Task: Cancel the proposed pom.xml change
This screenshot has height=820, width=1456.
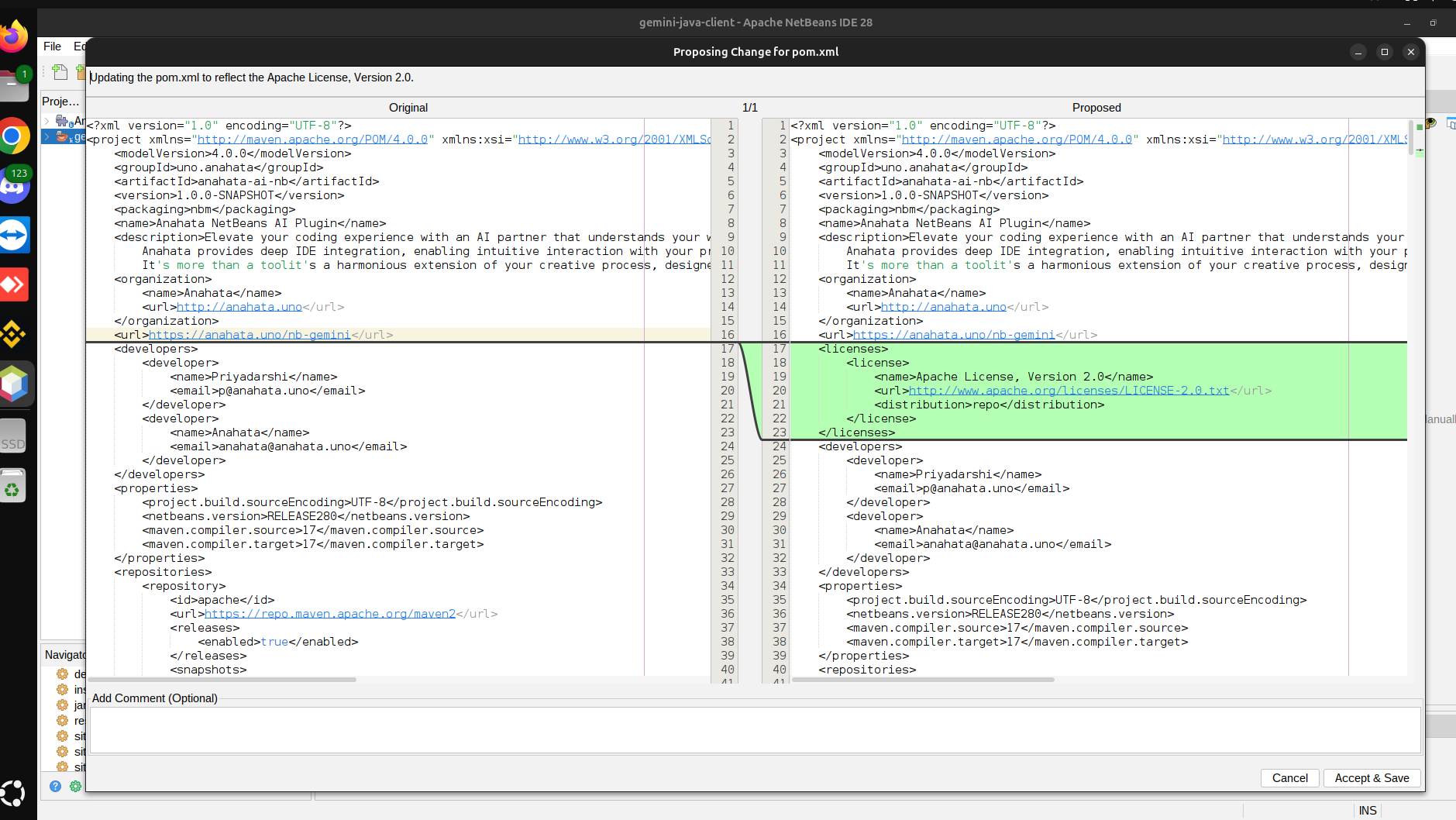Action: click(x=1289, y=778)
